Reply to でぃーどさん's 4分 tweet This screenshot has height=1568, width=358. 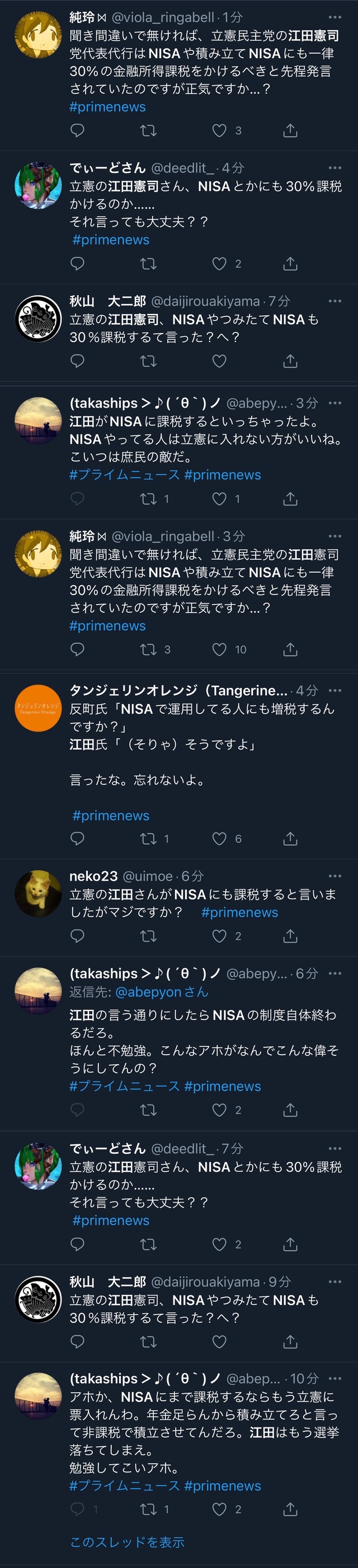(x=77, y=264)
